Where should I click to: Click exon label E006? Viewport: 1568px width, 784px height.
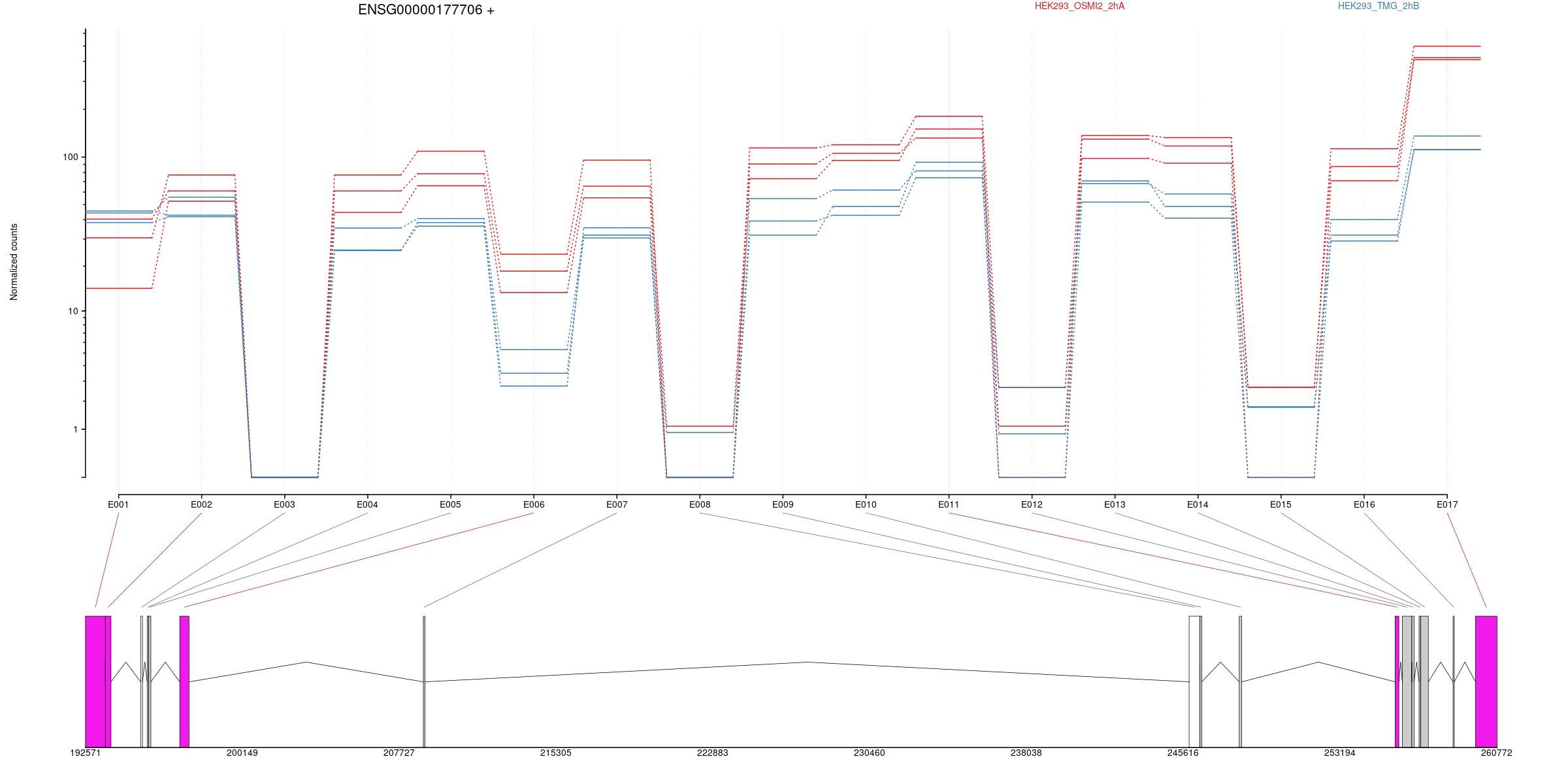click(534, 504)
